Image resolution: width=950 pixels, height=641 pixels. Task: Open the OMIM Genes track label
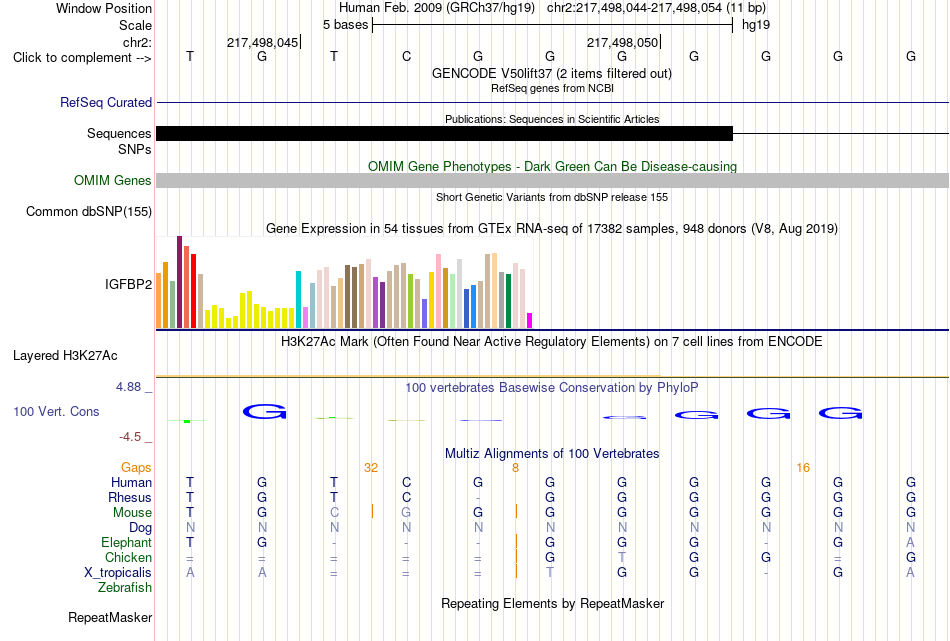coord(112,181)
